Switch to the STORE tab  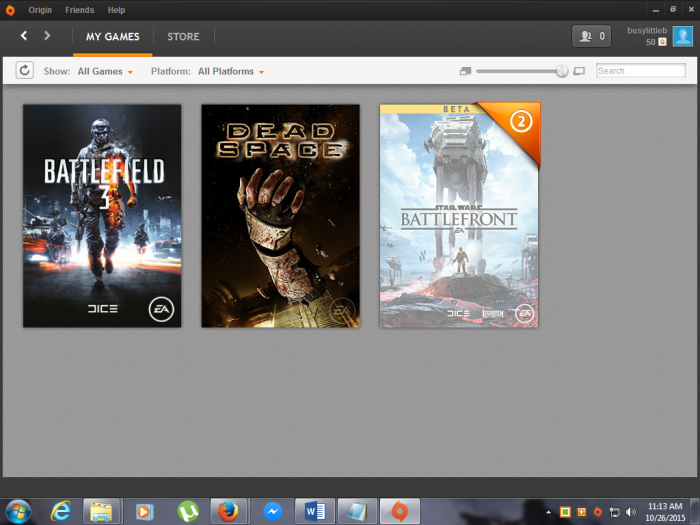[183, 37]
